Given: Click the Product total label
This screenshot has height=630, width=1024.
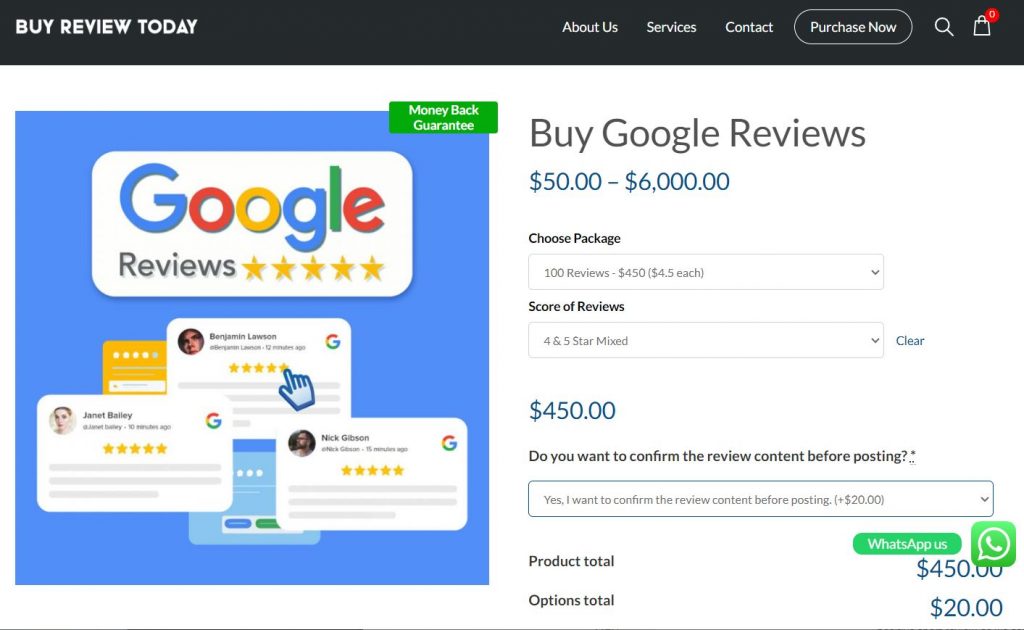Looking at the screenshot, I should coord(571,561).
